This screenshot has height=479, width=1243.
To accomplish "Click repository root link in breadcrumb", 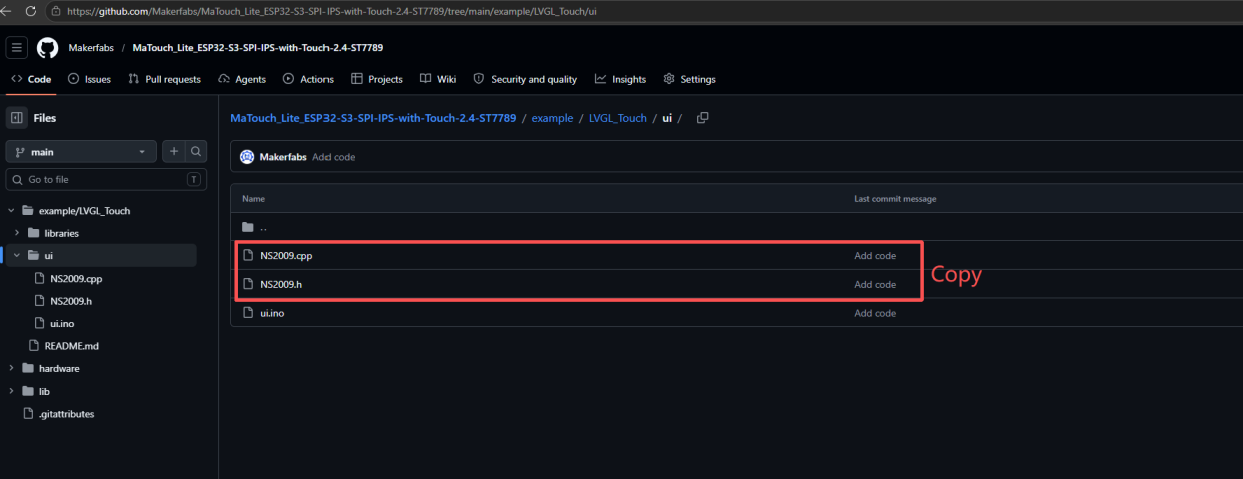I will coord(373,118).
